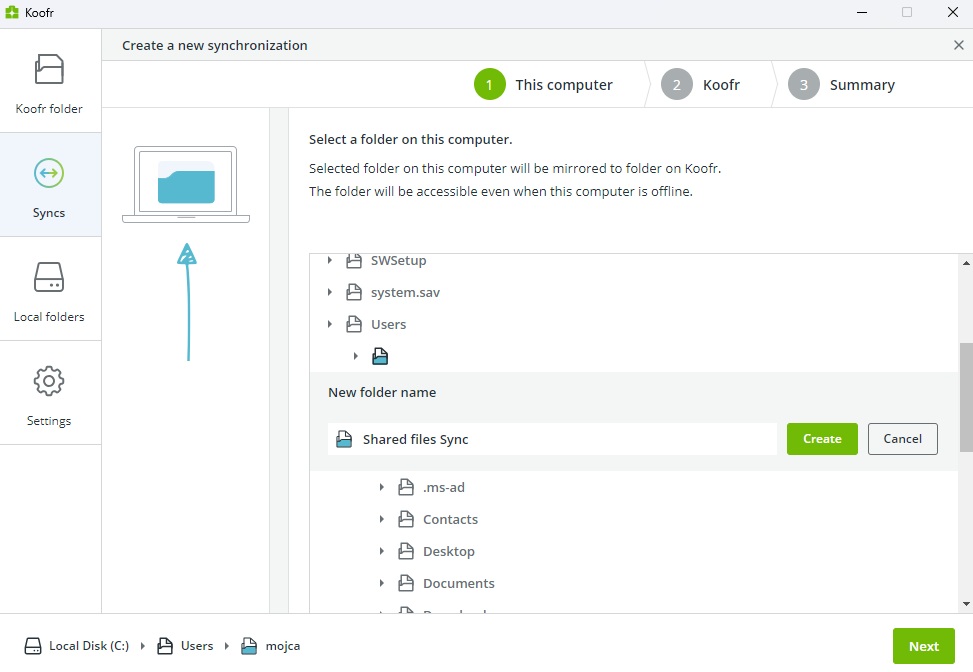973x672 pixels.
Task: Click the Koofr app logo in title bar
Action: (x=12, y=12)
